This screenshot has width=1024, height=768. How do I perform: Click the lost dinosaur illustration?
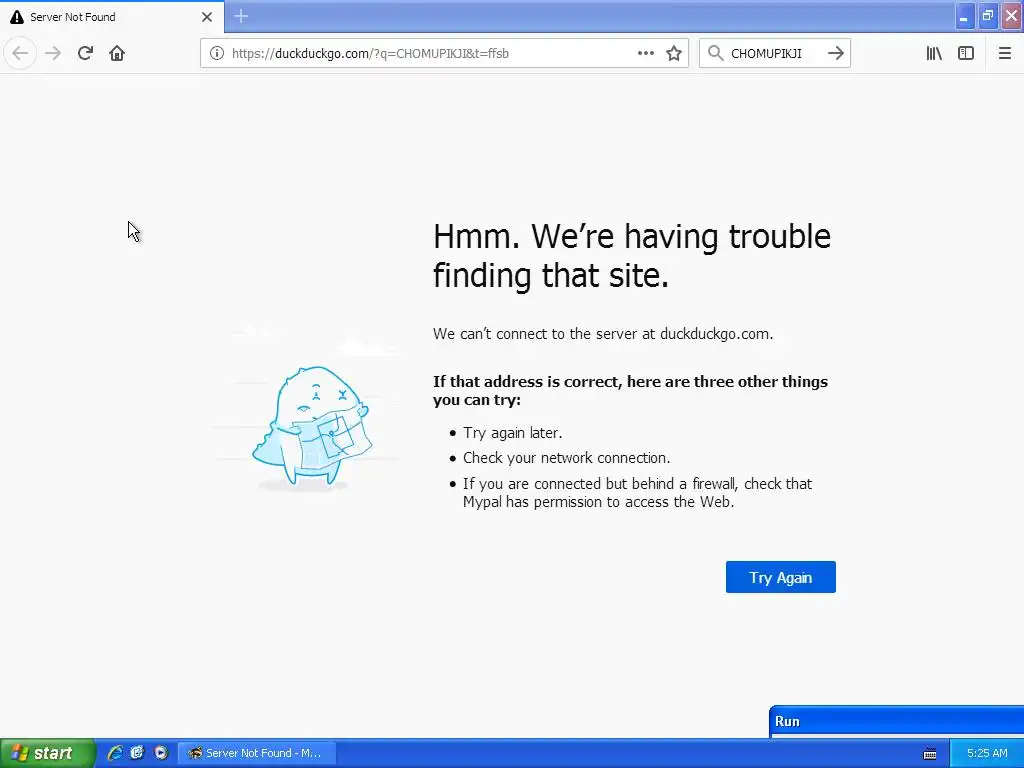[312, 426]
